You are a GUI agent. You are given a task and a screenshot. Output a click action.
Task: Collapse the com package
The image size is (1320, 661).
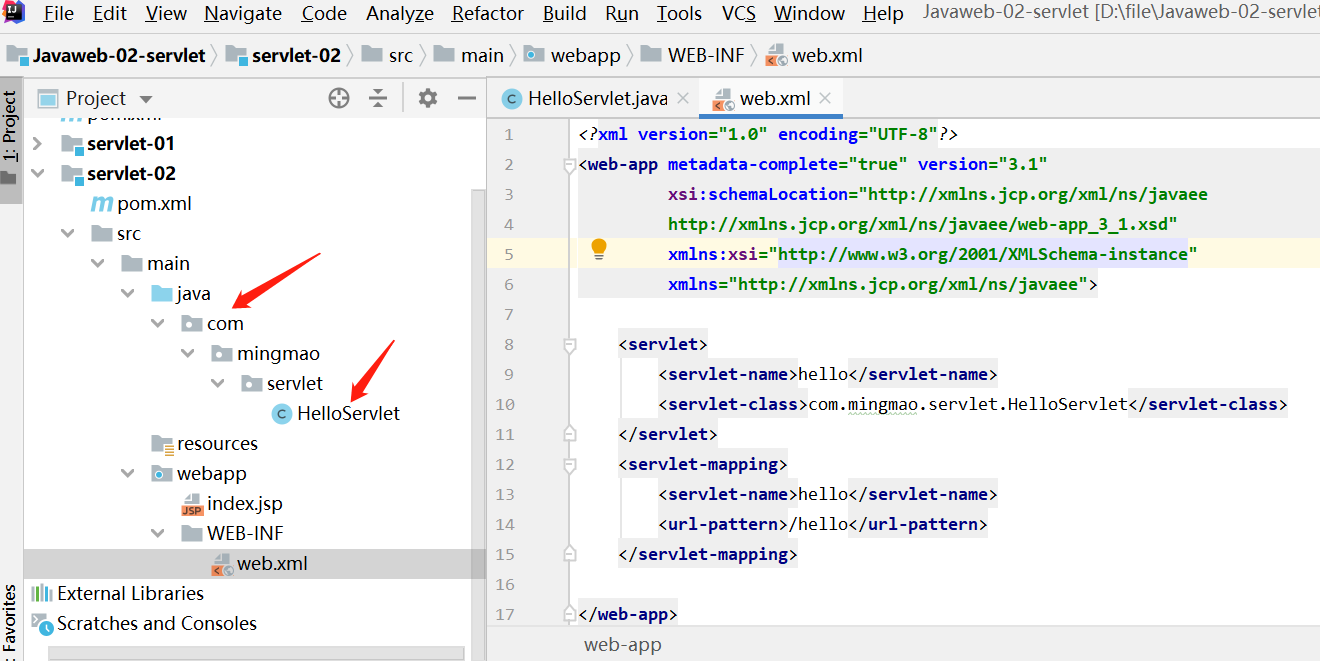coord(158,324)
